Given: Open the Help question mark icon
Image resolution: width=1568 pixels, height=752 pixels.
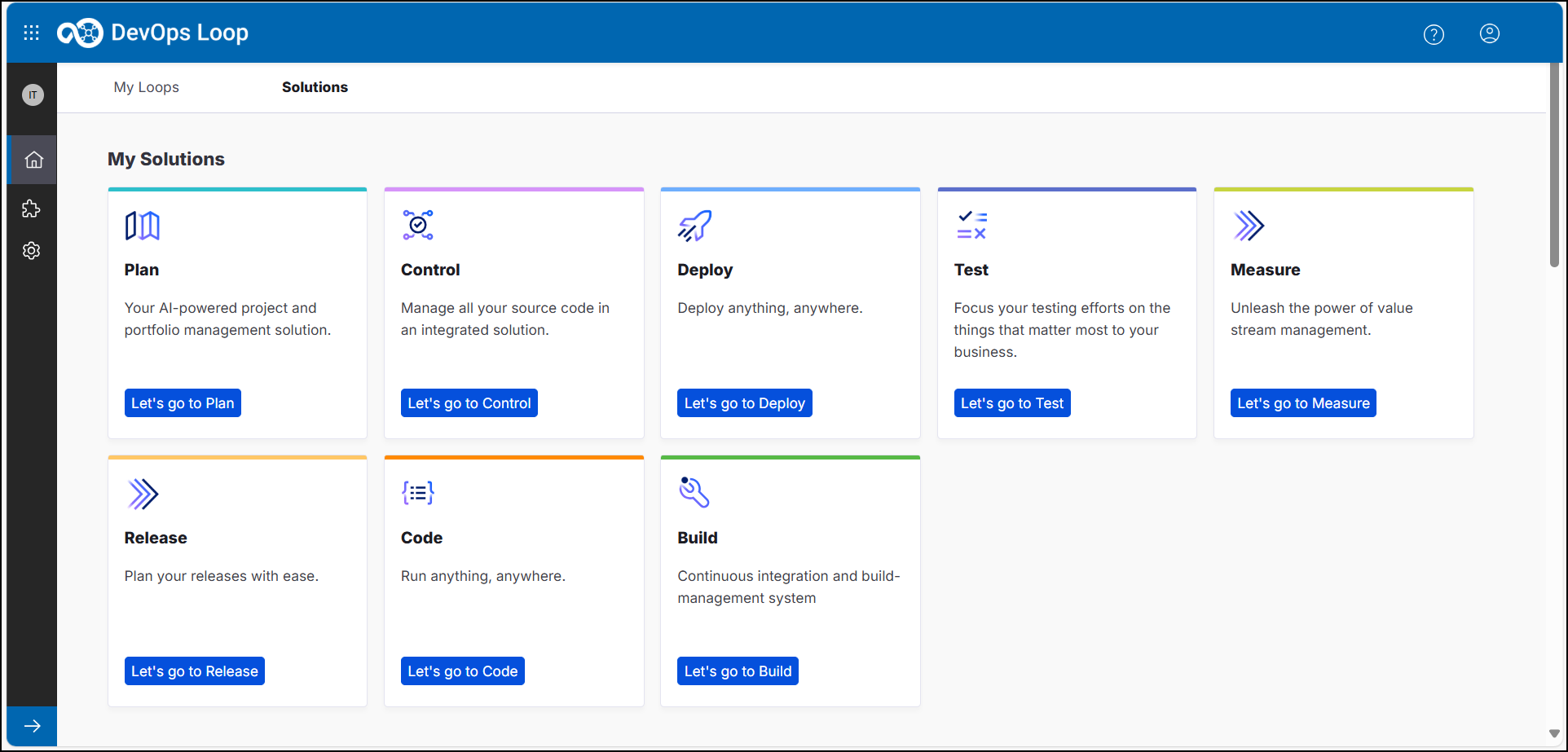Looking at the screenshot, I should point(1434,34).
